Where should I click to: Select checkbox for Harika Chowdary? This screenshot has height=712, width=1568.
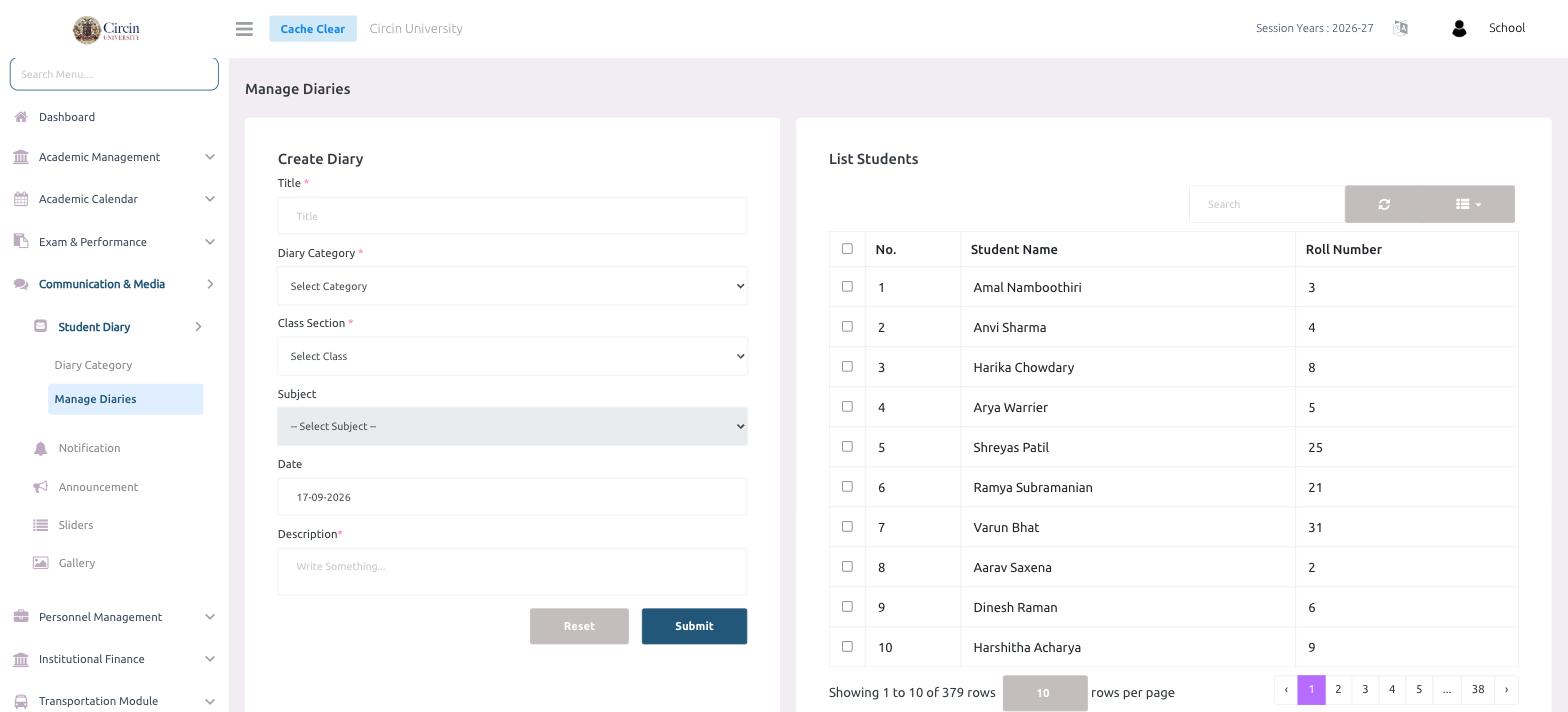coord(847,366)
